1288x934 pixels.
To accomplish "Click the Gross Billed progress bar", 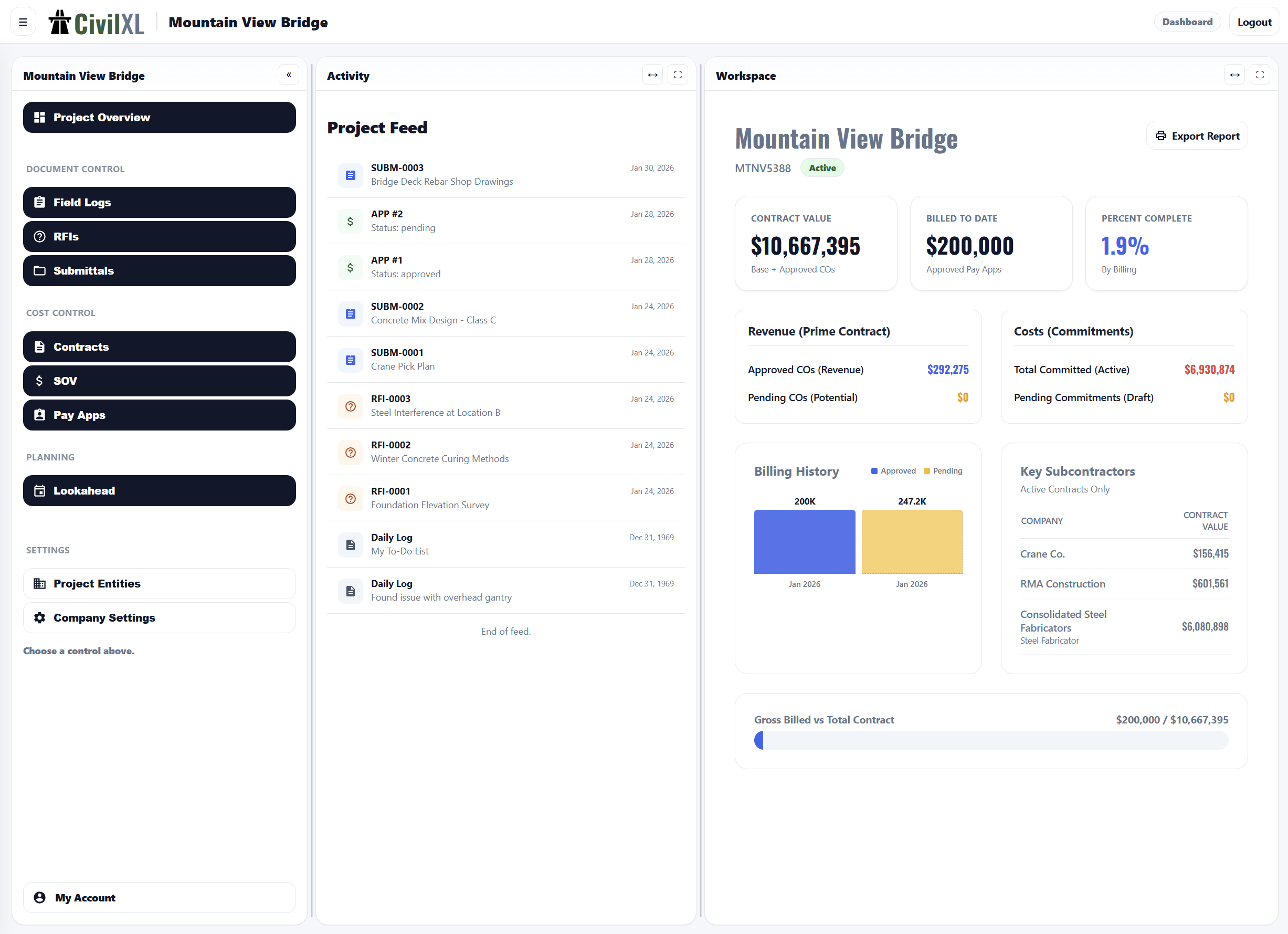I will point(990,740).
